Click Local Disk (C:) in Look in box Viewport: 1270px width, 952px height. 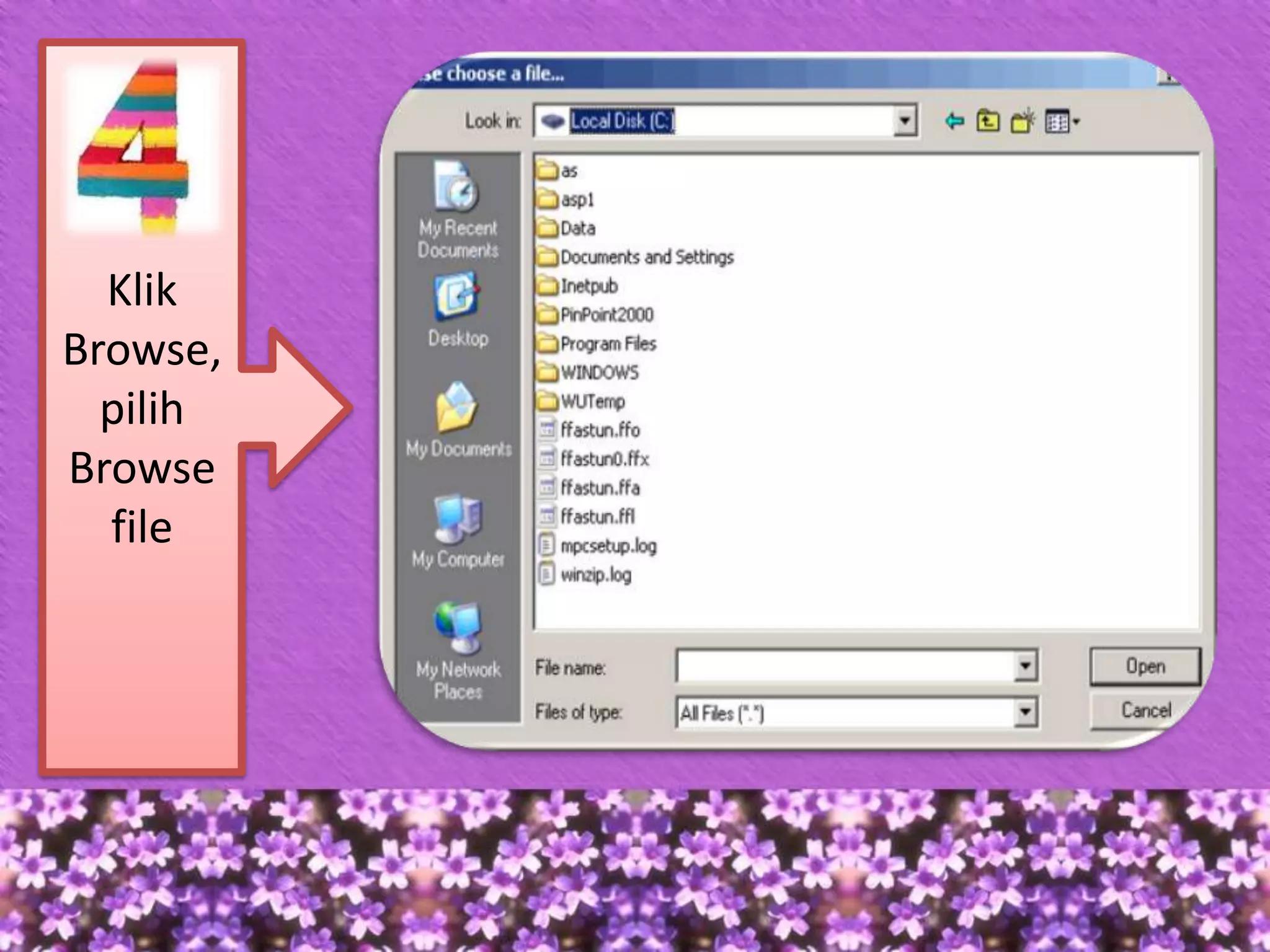(622, 121)
